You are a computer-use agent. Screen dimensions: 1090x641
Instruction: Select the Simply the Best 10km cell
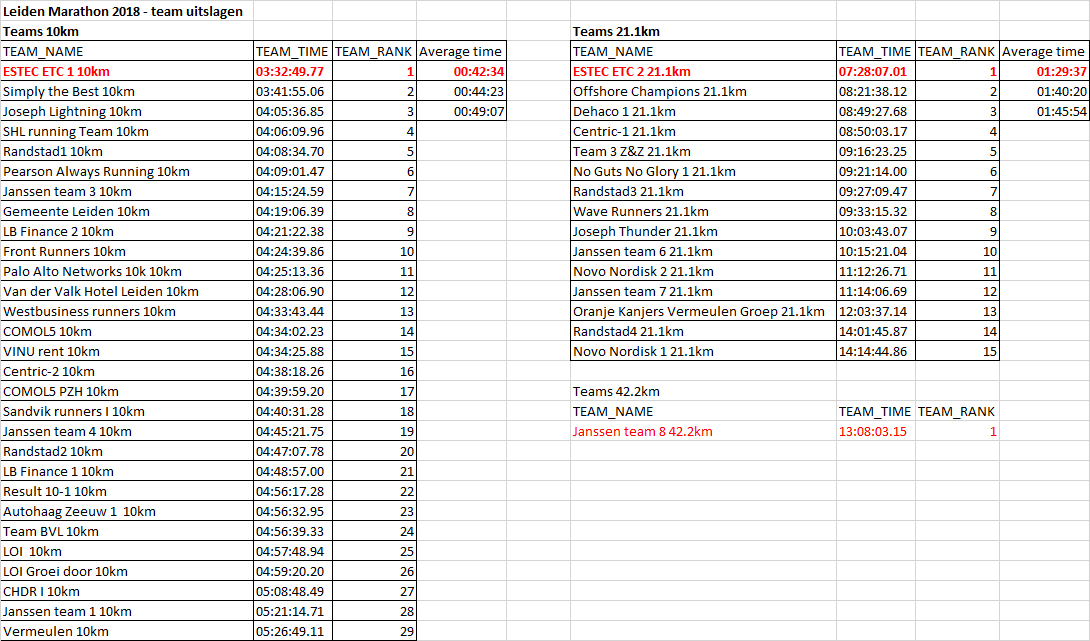(x=62, y=91)
